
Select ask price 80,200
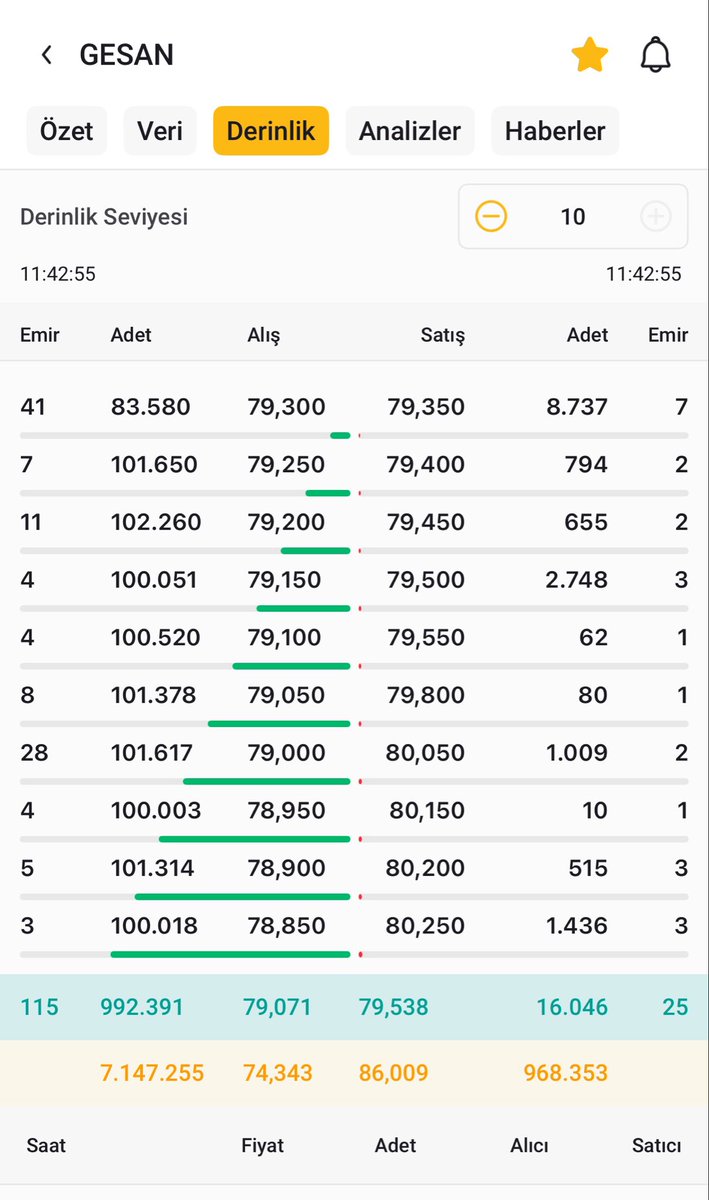coord(426,868)
